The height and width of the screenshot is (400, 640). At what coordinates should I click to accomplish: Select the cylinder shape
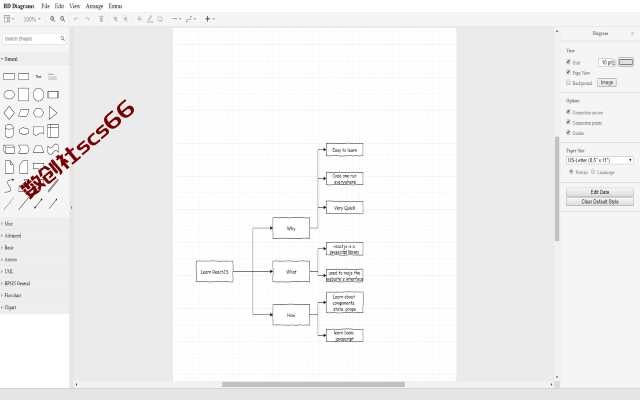(9, 131)
